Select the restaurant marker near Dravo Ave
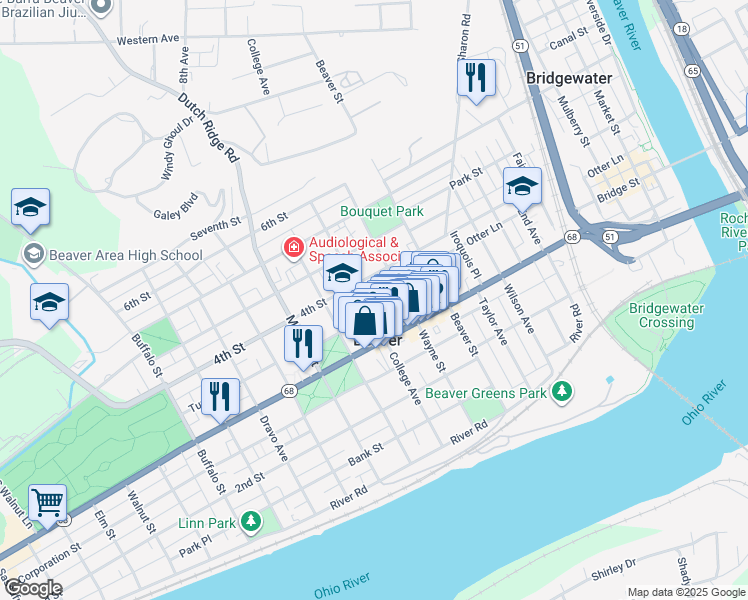748x600 pixels. point(303,345)
